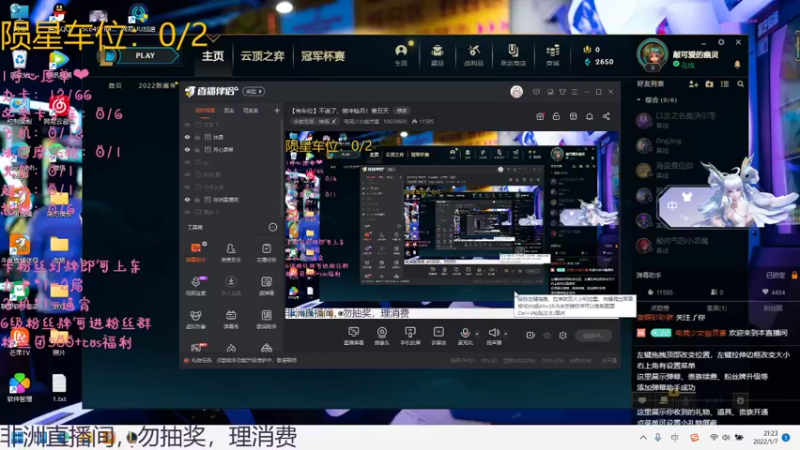Mute the microphone in 直播伴侣
800x450 pixels.
pos(465,334)
